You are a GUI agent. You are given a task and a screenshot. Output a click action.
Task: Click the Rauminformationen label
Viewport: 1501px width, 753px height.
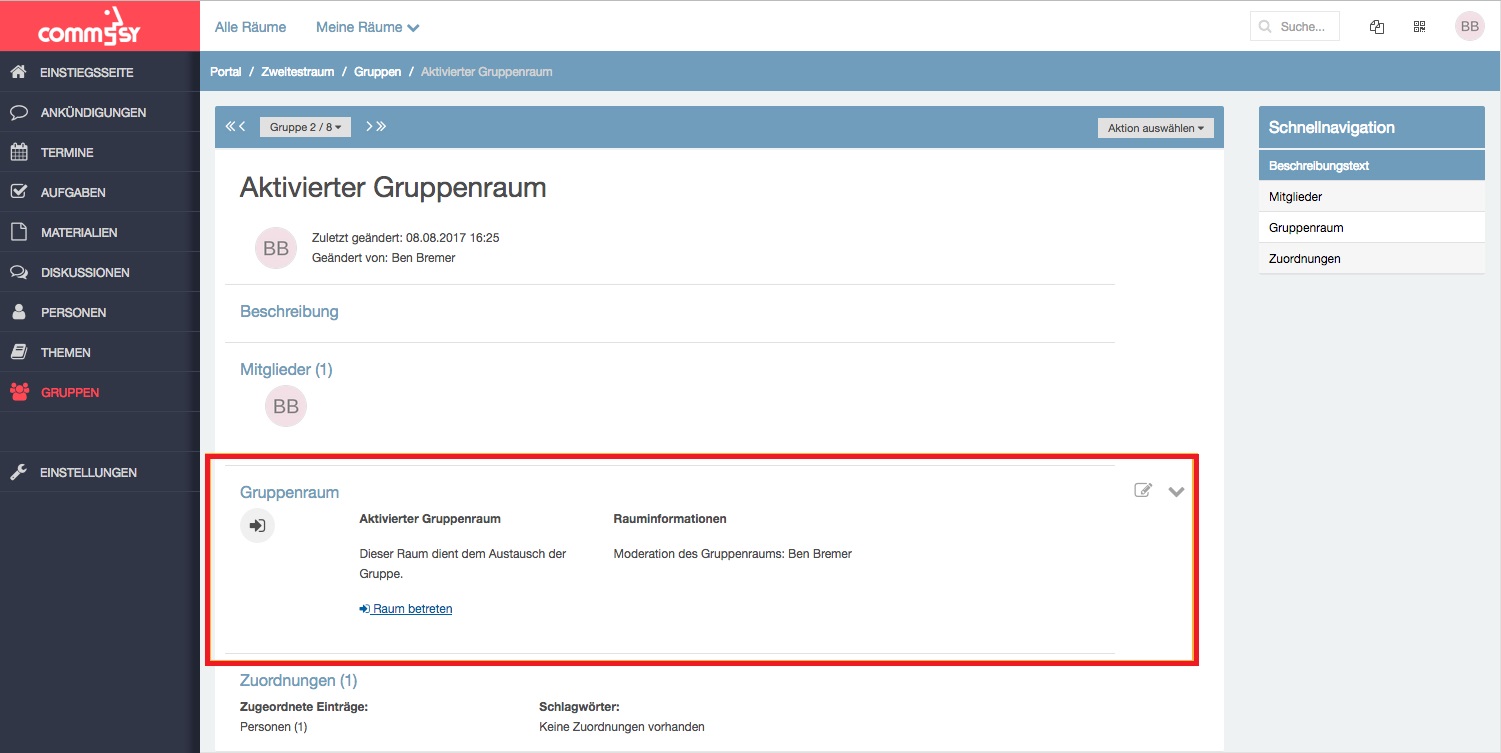(670, 519)
